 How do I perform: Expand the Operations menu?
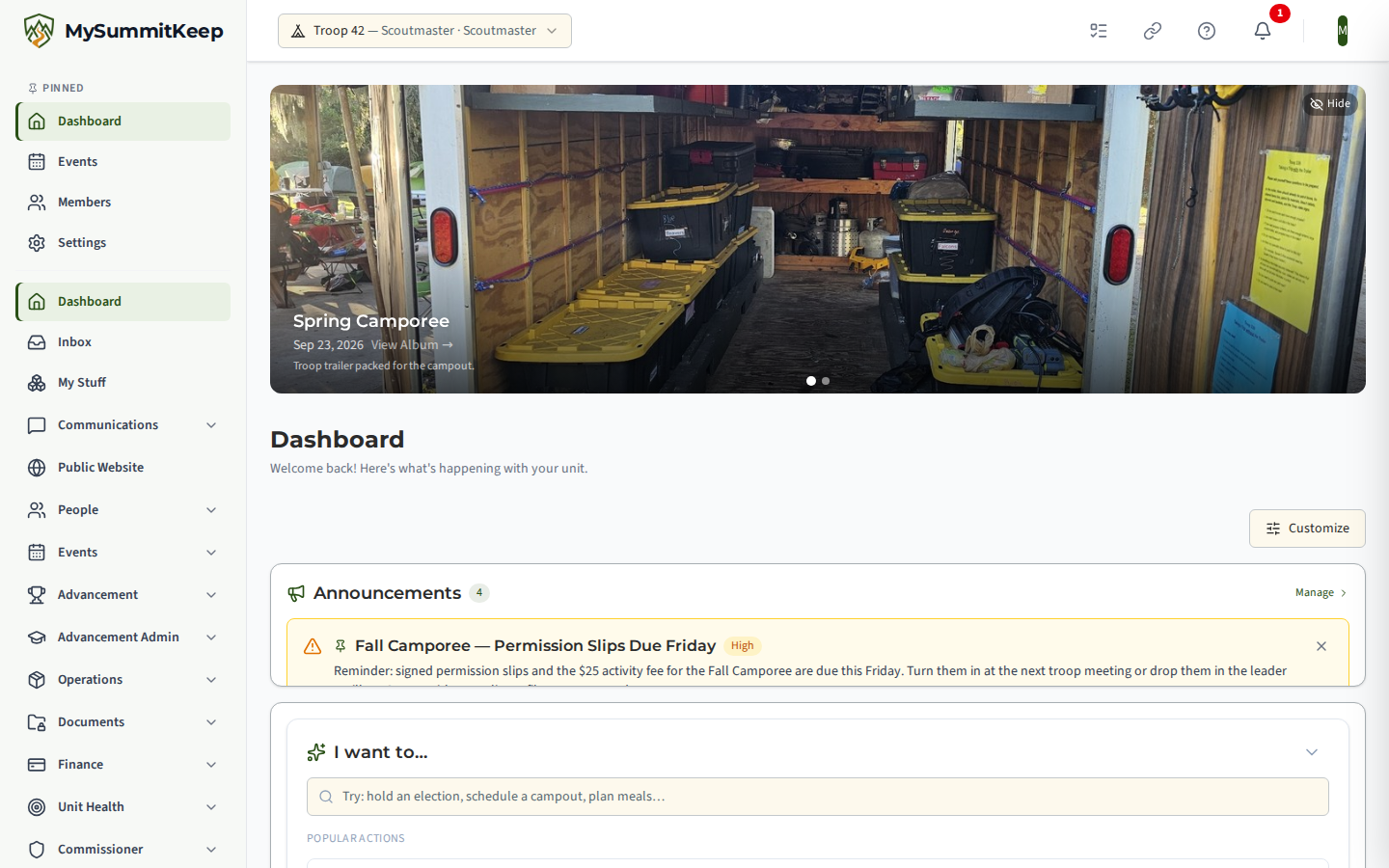coord(123,680)
